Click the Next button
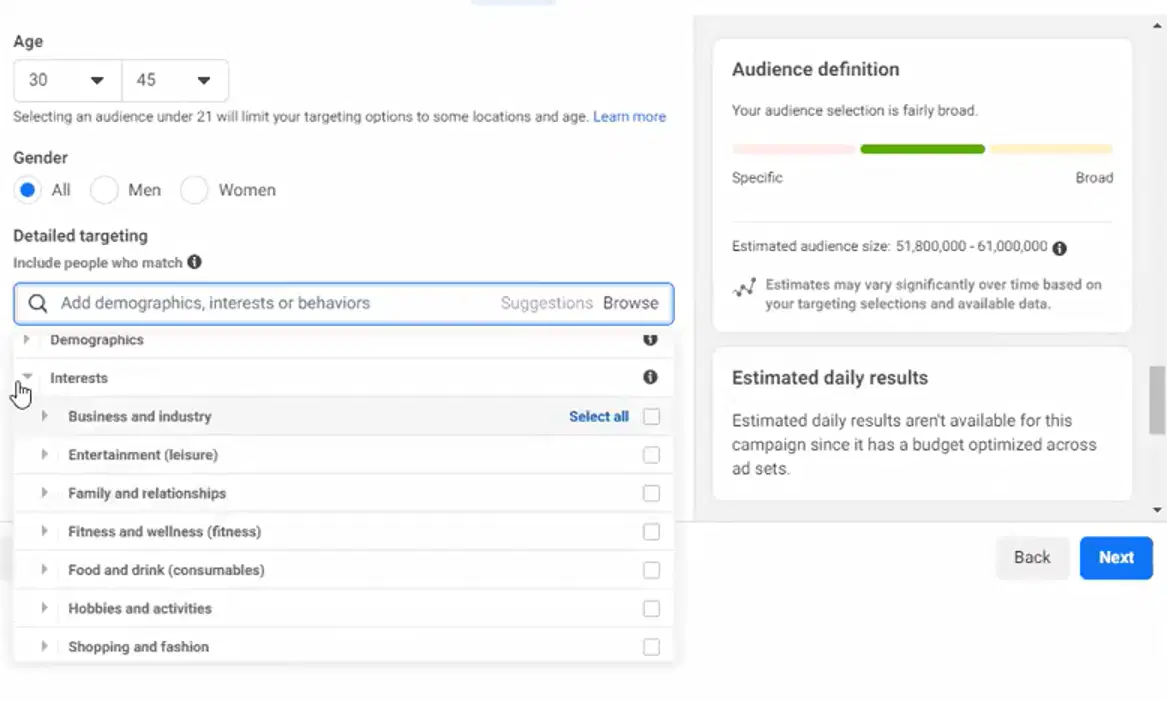 [x=1116, y=557]
